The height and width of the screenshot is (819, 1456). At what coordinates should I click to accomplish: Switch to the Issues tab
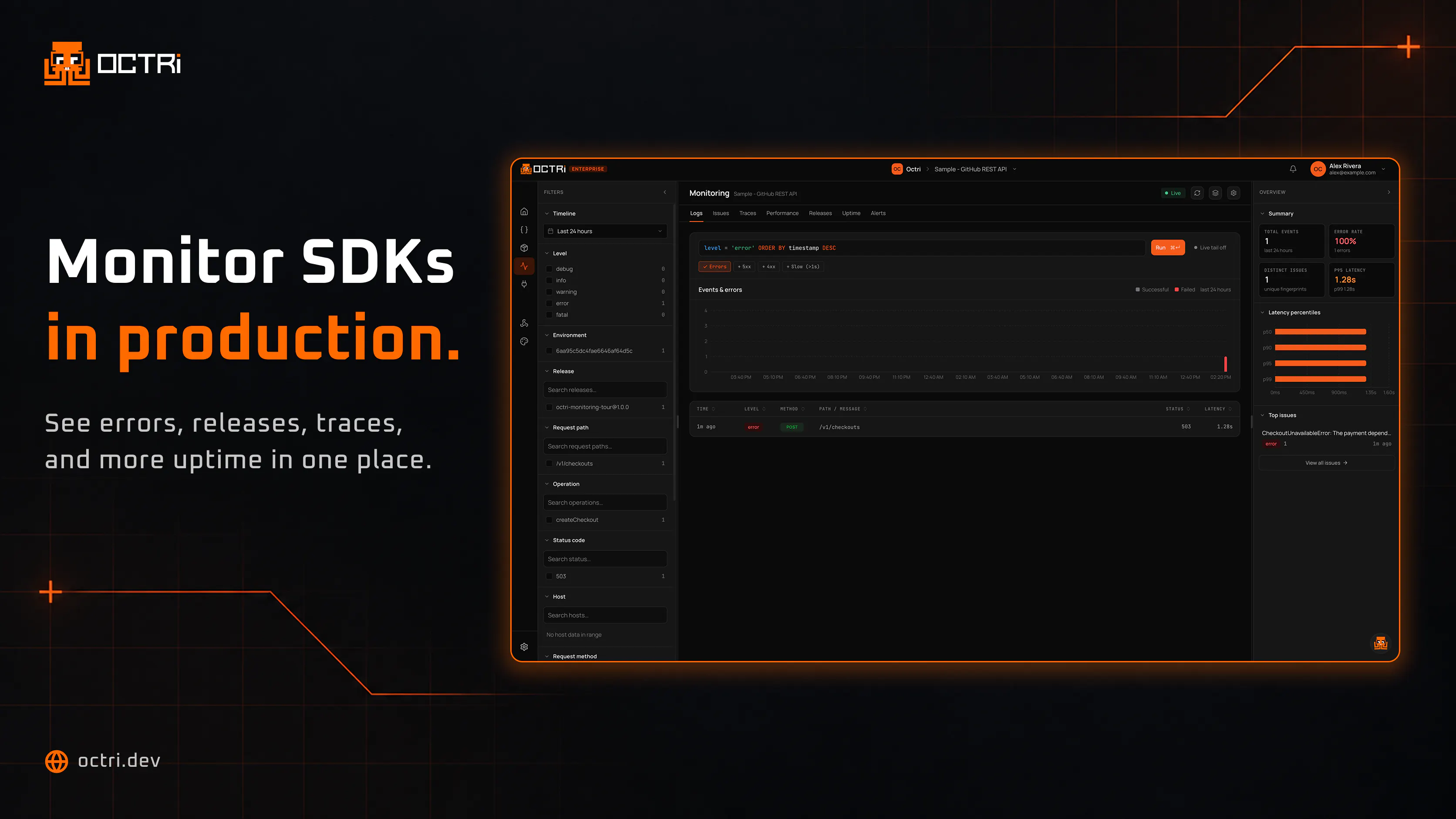[720, 213]
